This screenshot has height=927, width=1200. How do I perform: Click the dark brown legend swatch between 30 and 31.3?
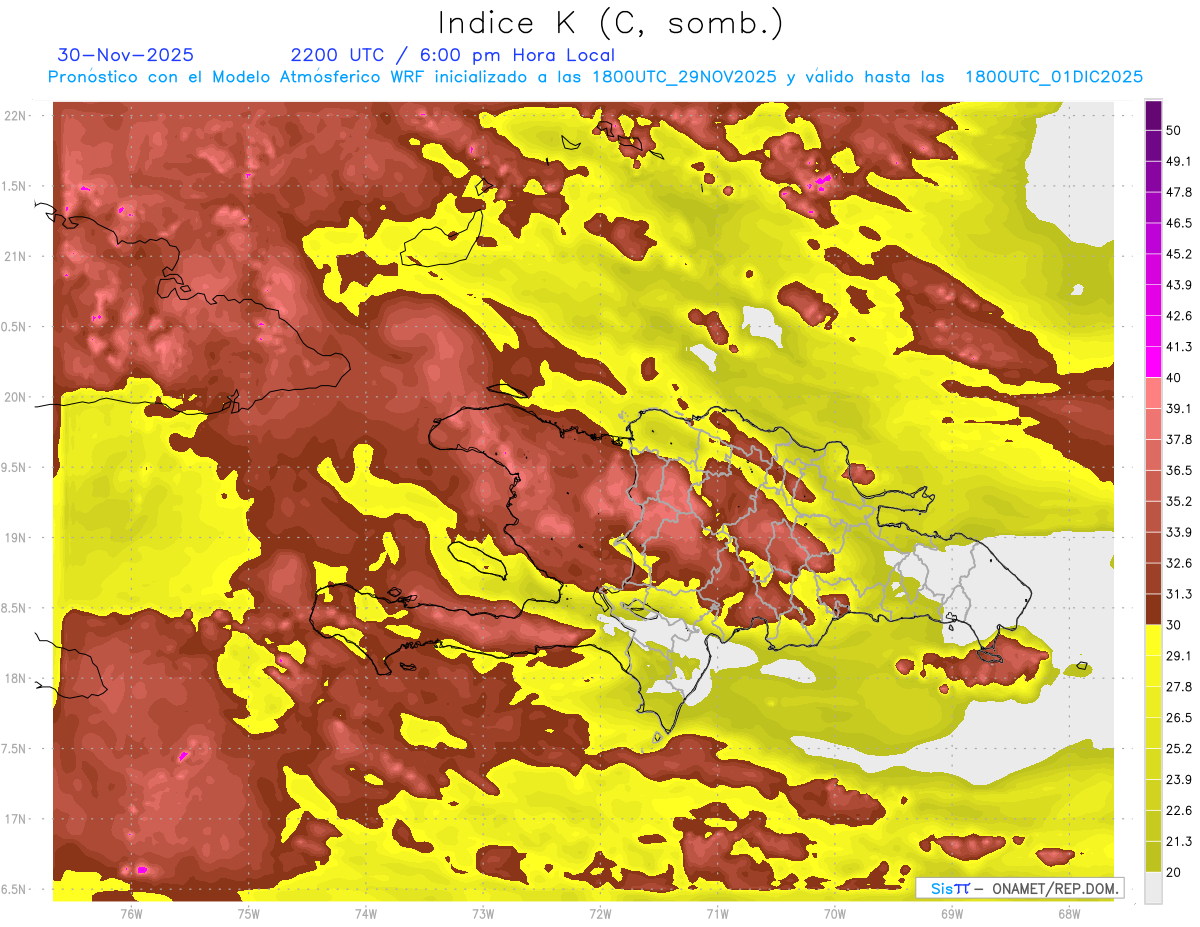point(1153,609)
